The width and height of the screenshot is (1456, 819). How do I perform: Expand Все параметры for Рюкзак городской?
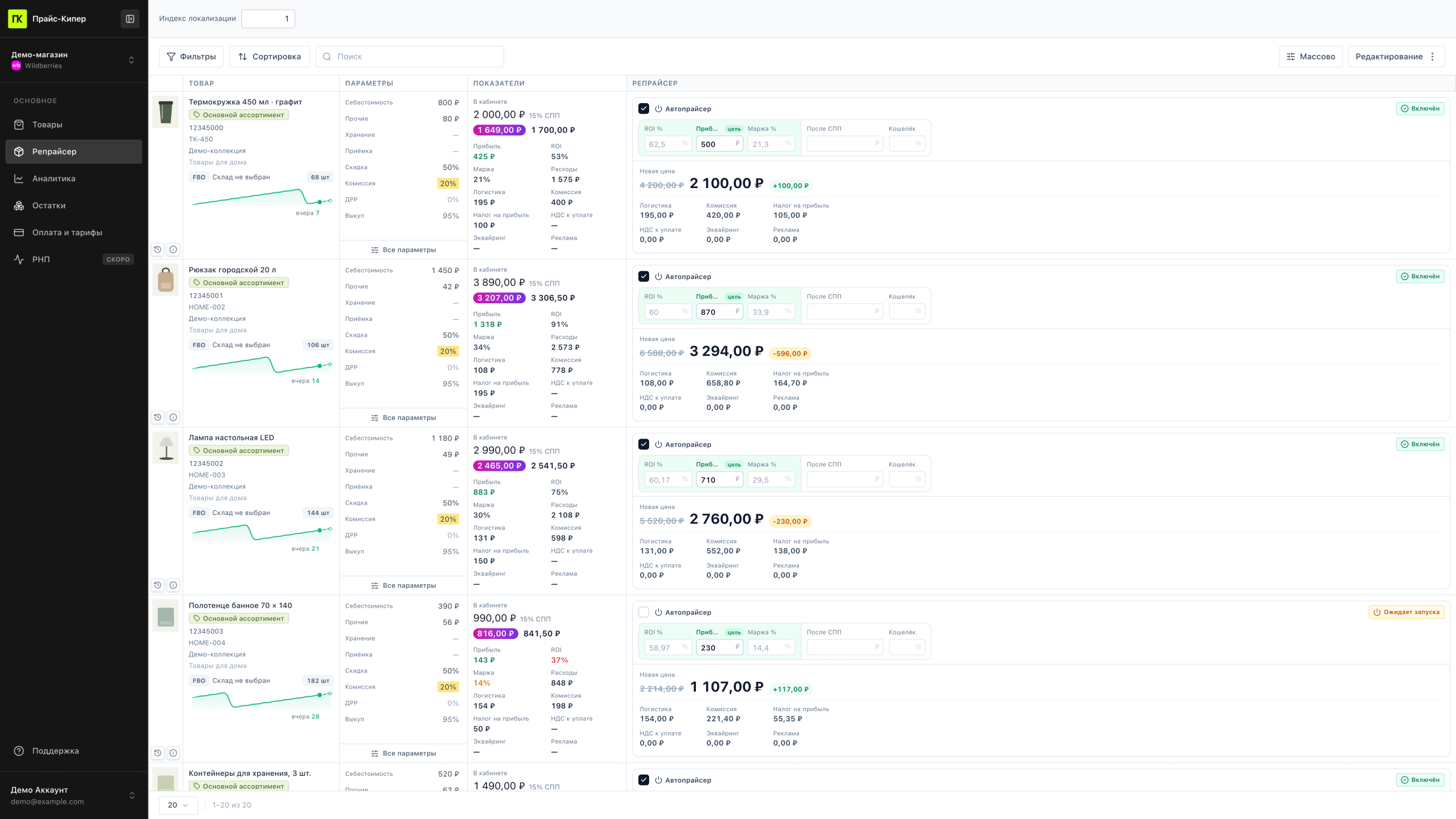[403, 418]
